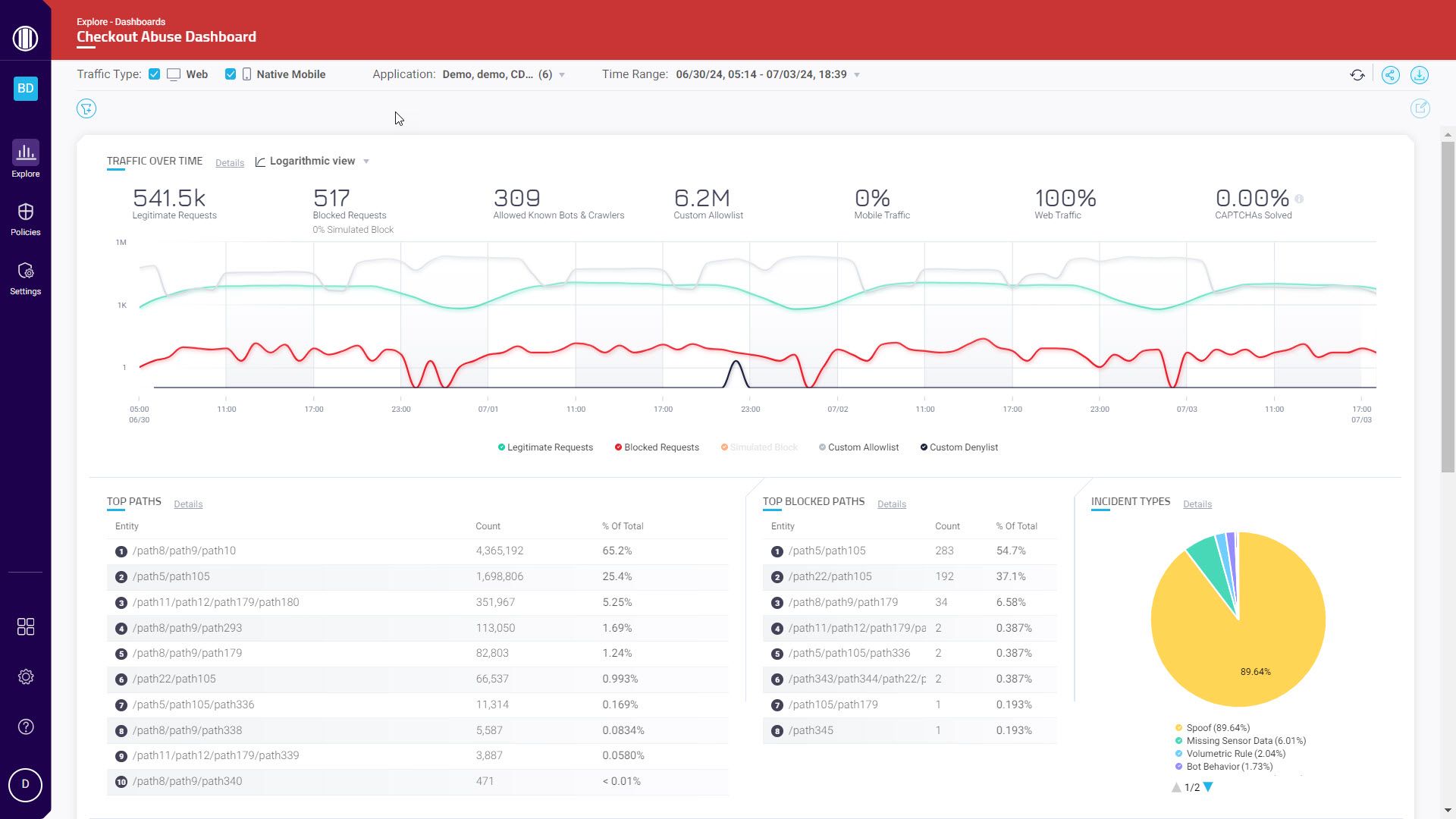Click the refresh data icon
This screenshot has width=1456, height=819.
[x=1357, y=75]
